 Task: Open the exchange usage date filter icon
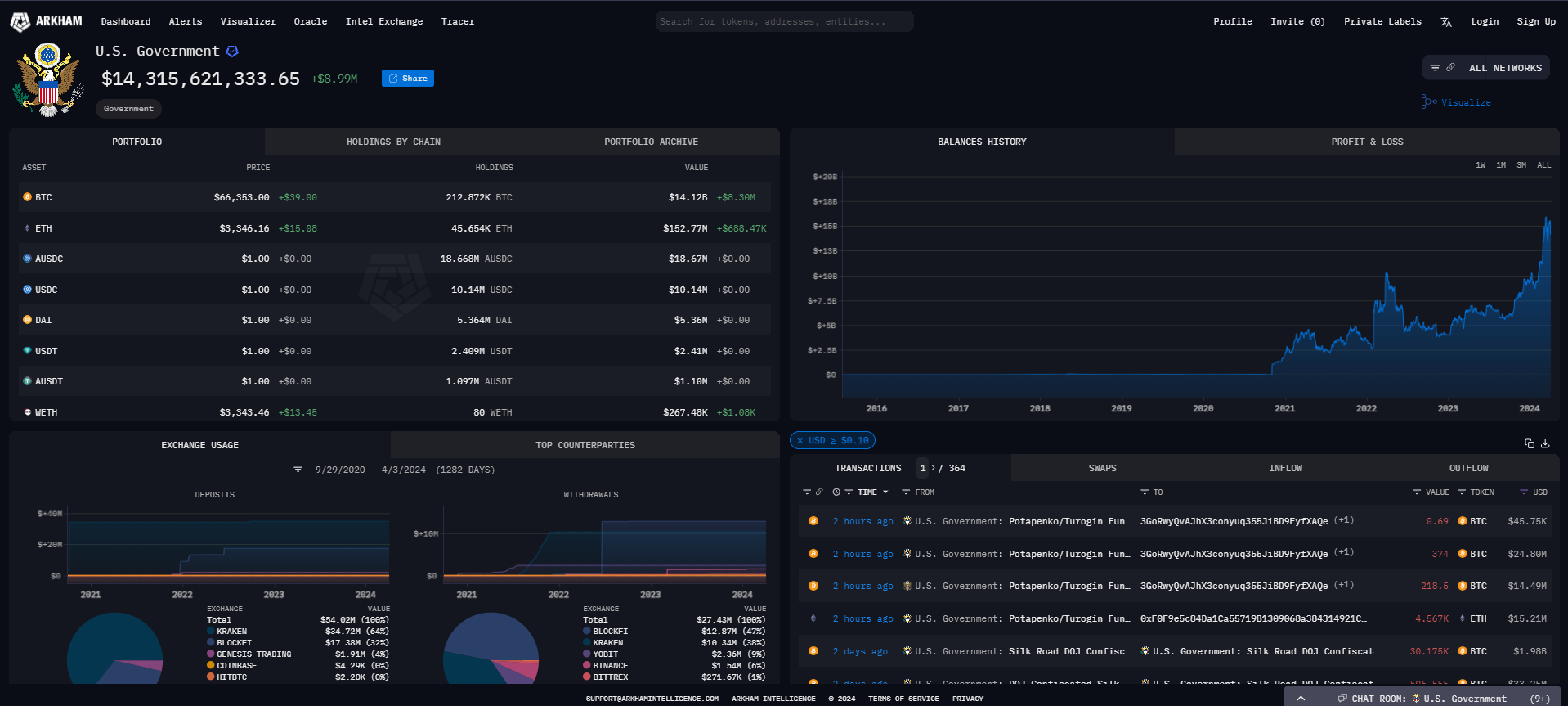click(298, 470)
